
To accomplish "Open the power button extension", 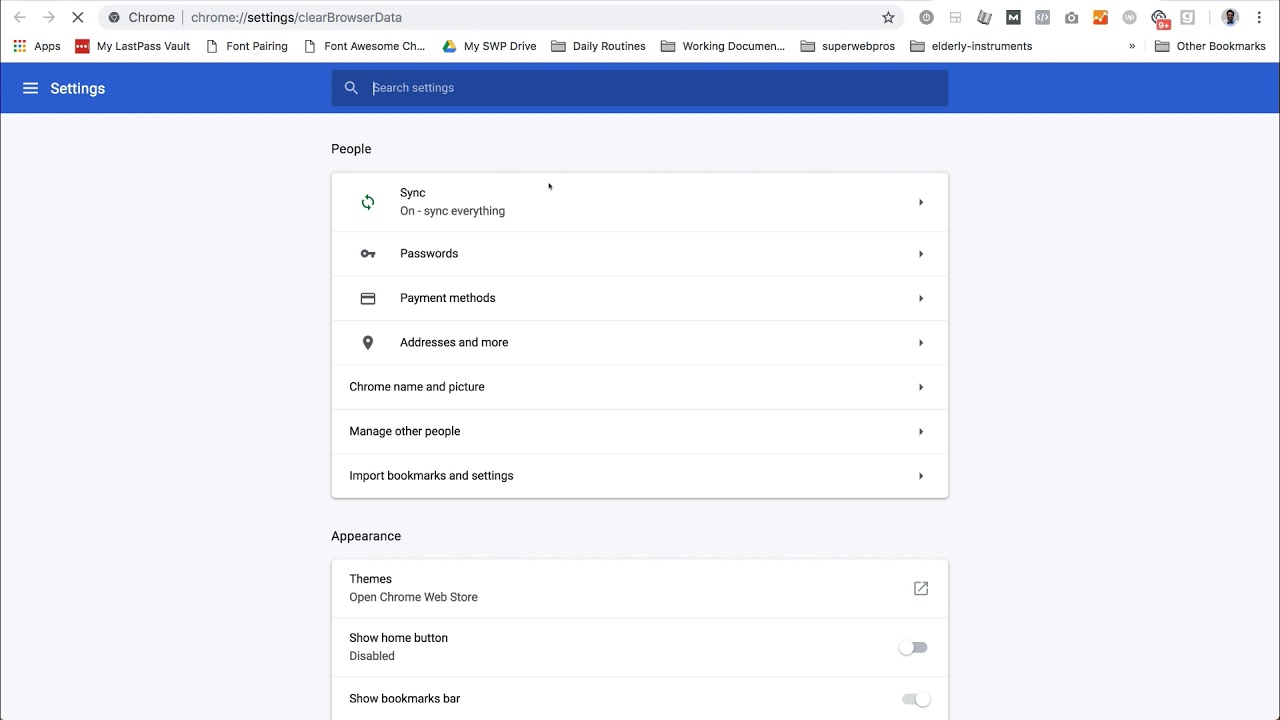I will click(x=926, y=17).
